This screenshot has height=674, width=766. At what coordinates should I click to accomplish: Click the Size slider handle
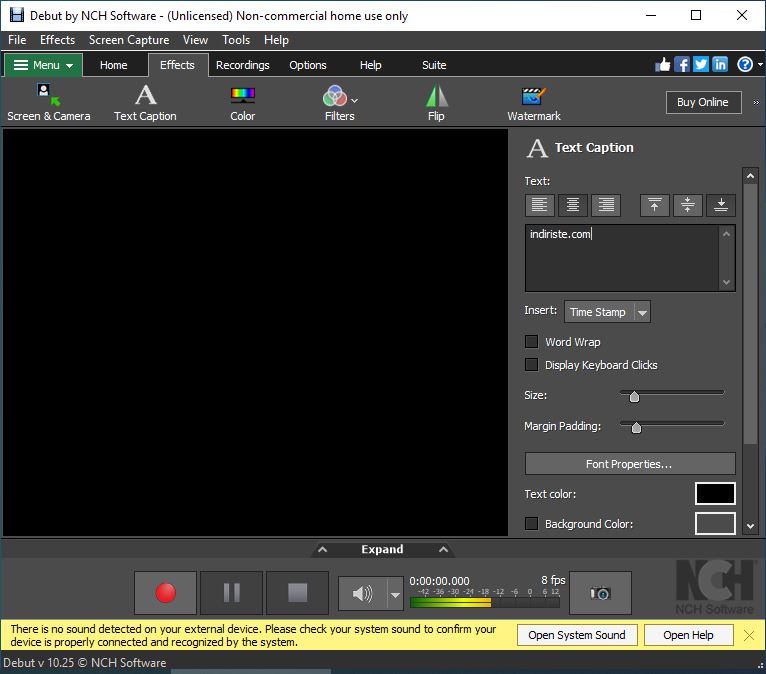634,396
